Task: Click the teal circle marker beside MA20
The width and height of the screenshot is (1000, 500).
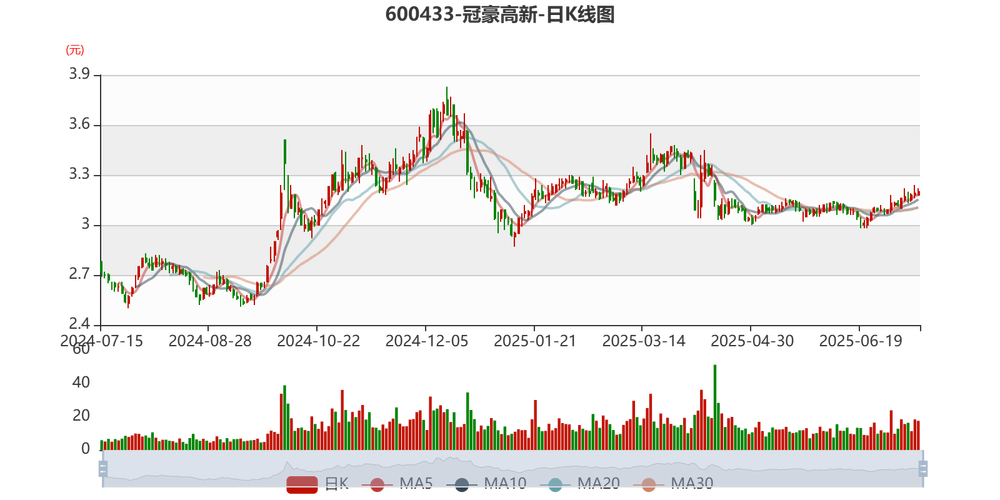Action: pos(555,485)
